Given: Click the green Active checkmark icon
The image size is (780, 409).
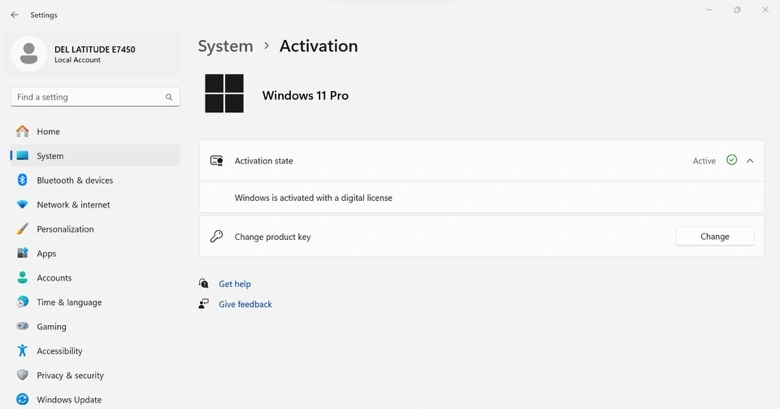Looking at the screenshot, I should pos(732,160).
